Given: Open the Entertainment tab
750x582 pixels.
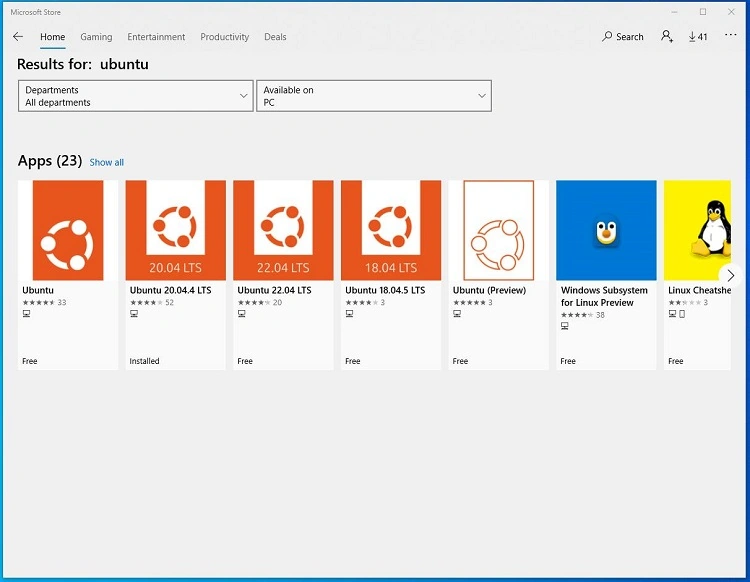Looking at the screenshot, I should point(156,37).
